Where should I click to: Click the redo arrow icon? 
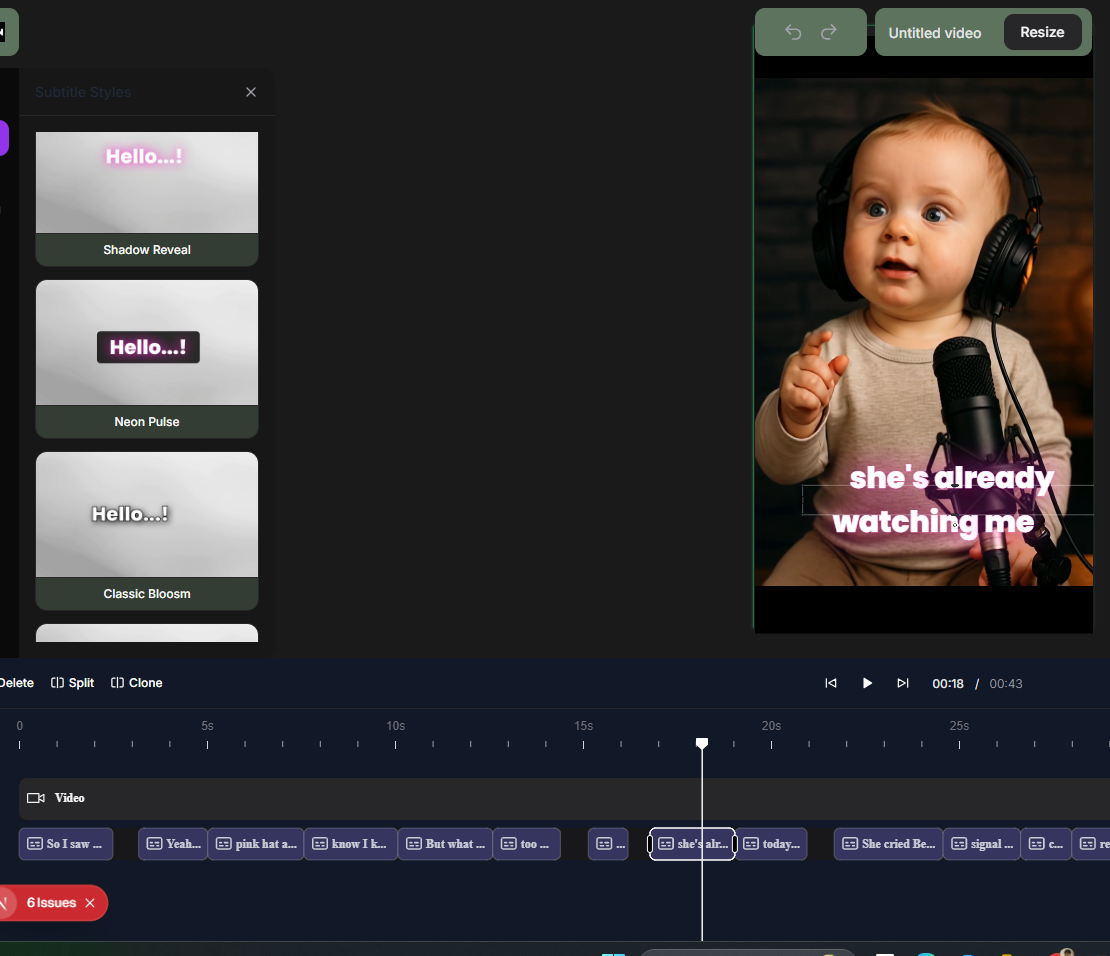[829, 32]
